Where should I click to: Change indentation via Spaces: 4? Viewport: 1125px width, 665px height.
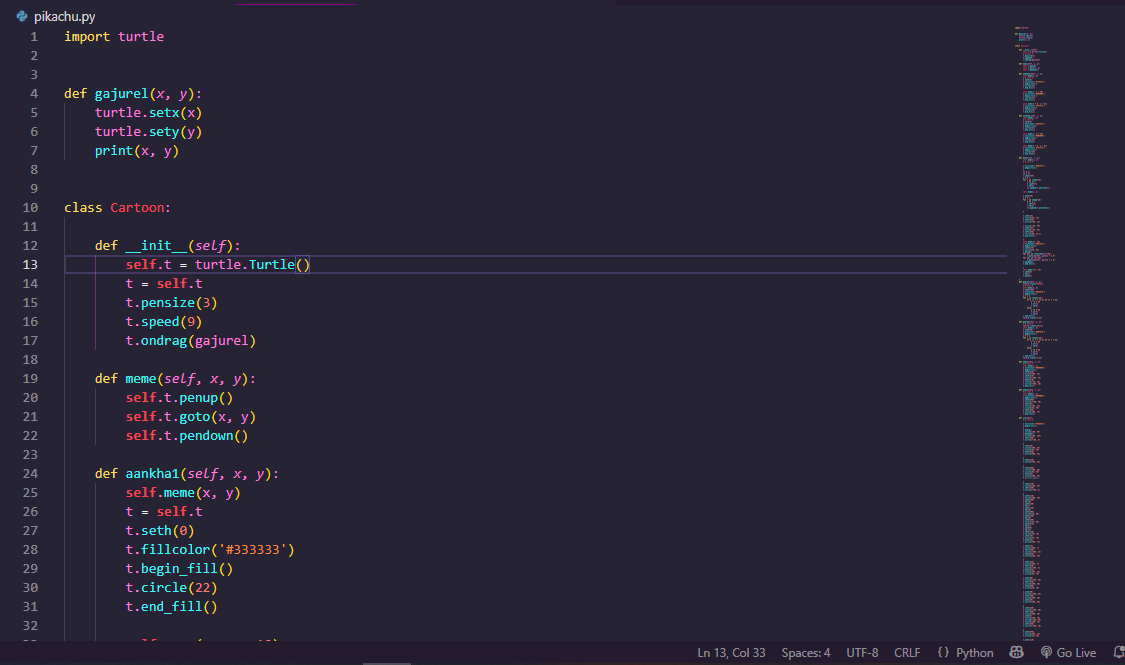pyautogui.click(x=806, y=653)
